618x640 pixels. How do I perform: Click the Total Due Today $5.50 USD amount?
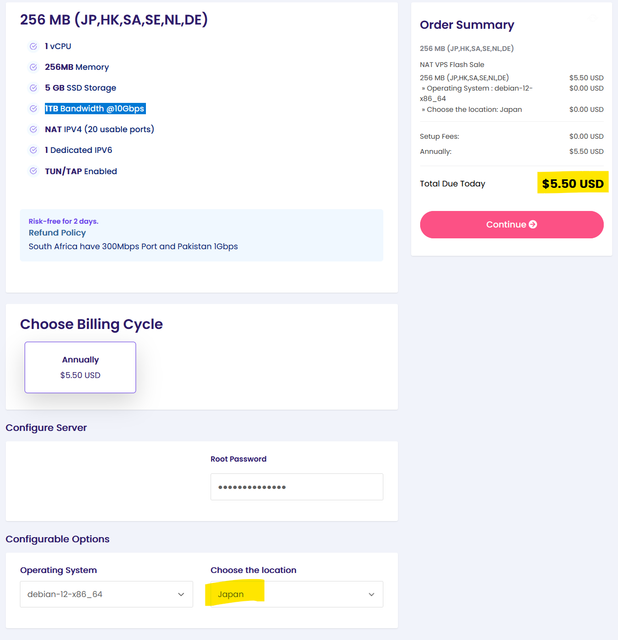[x=573, y=184]
